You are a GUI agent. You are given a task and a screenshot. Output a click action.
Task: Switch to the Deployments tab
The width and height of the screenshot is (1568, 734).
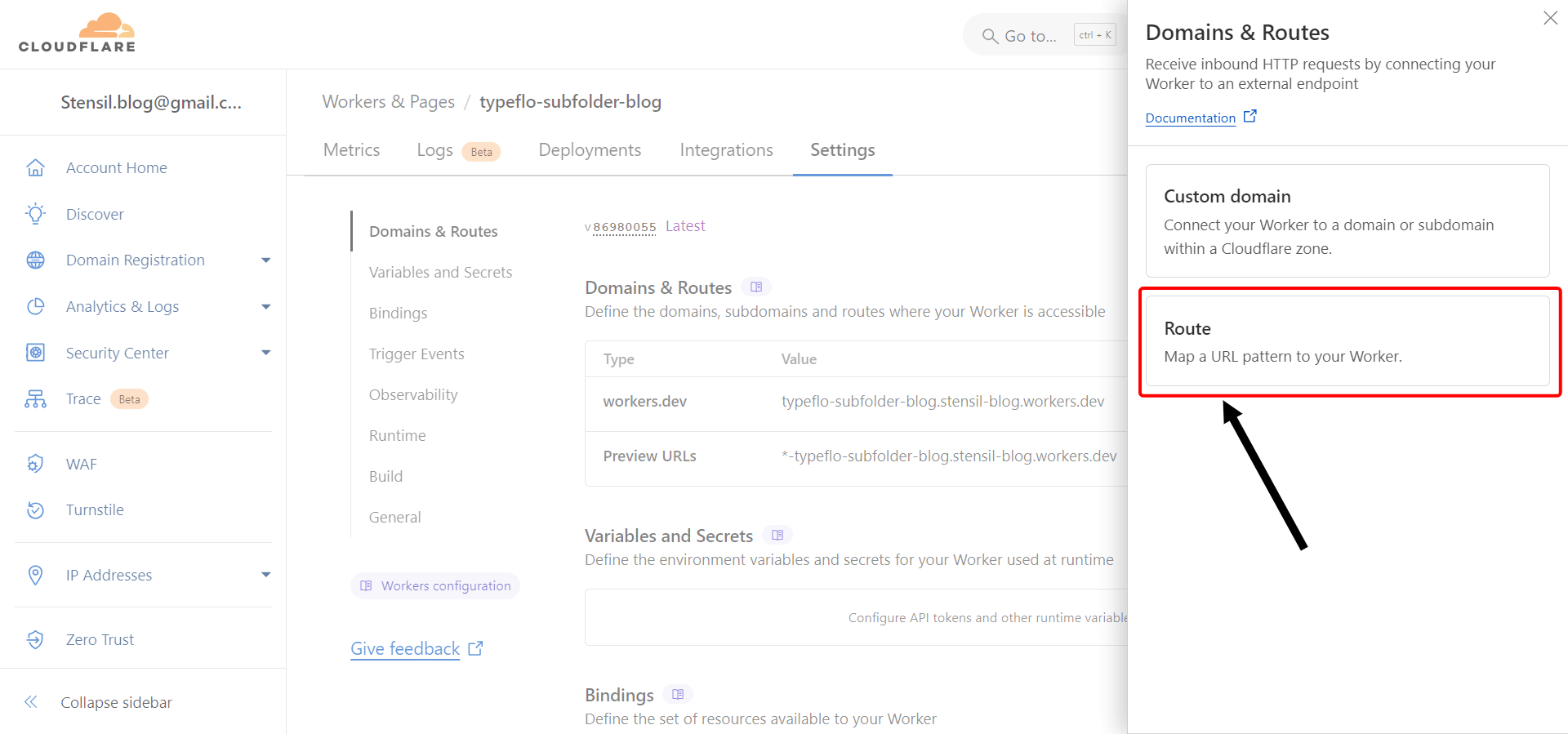(590, 150)
